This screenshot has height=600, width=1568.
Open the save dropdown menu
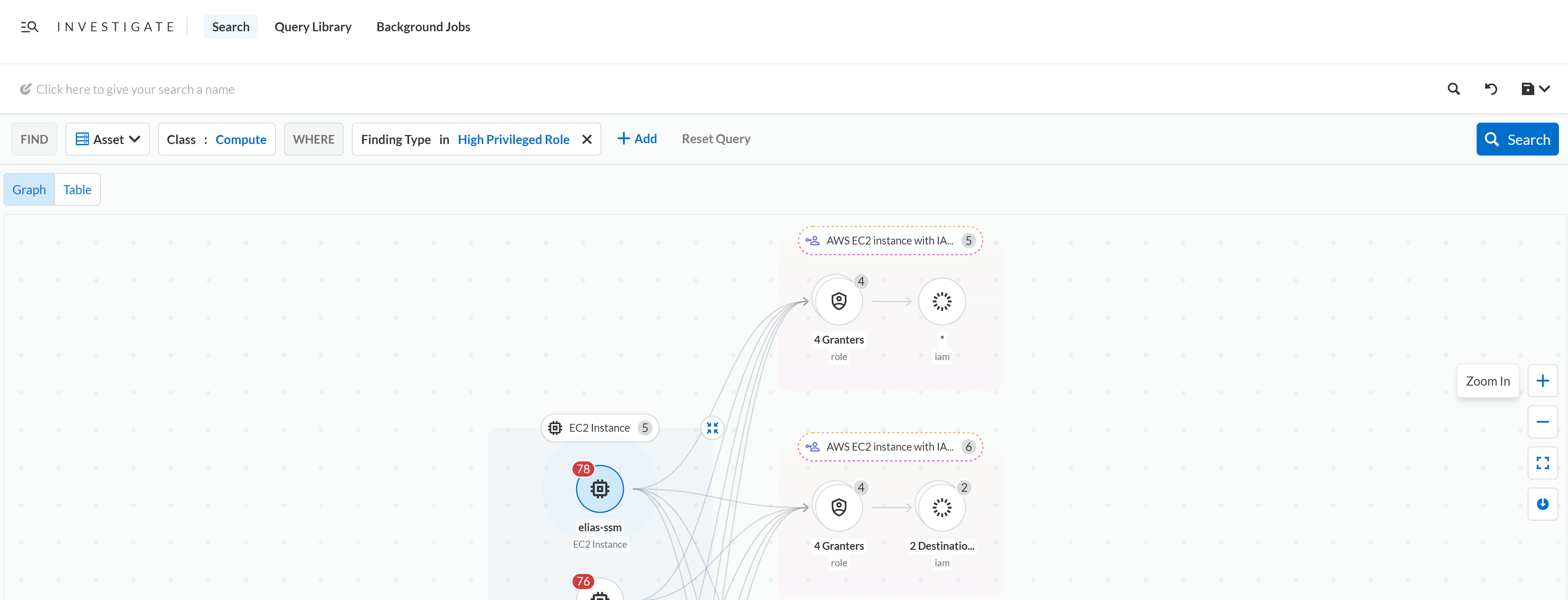[1535, 89]
